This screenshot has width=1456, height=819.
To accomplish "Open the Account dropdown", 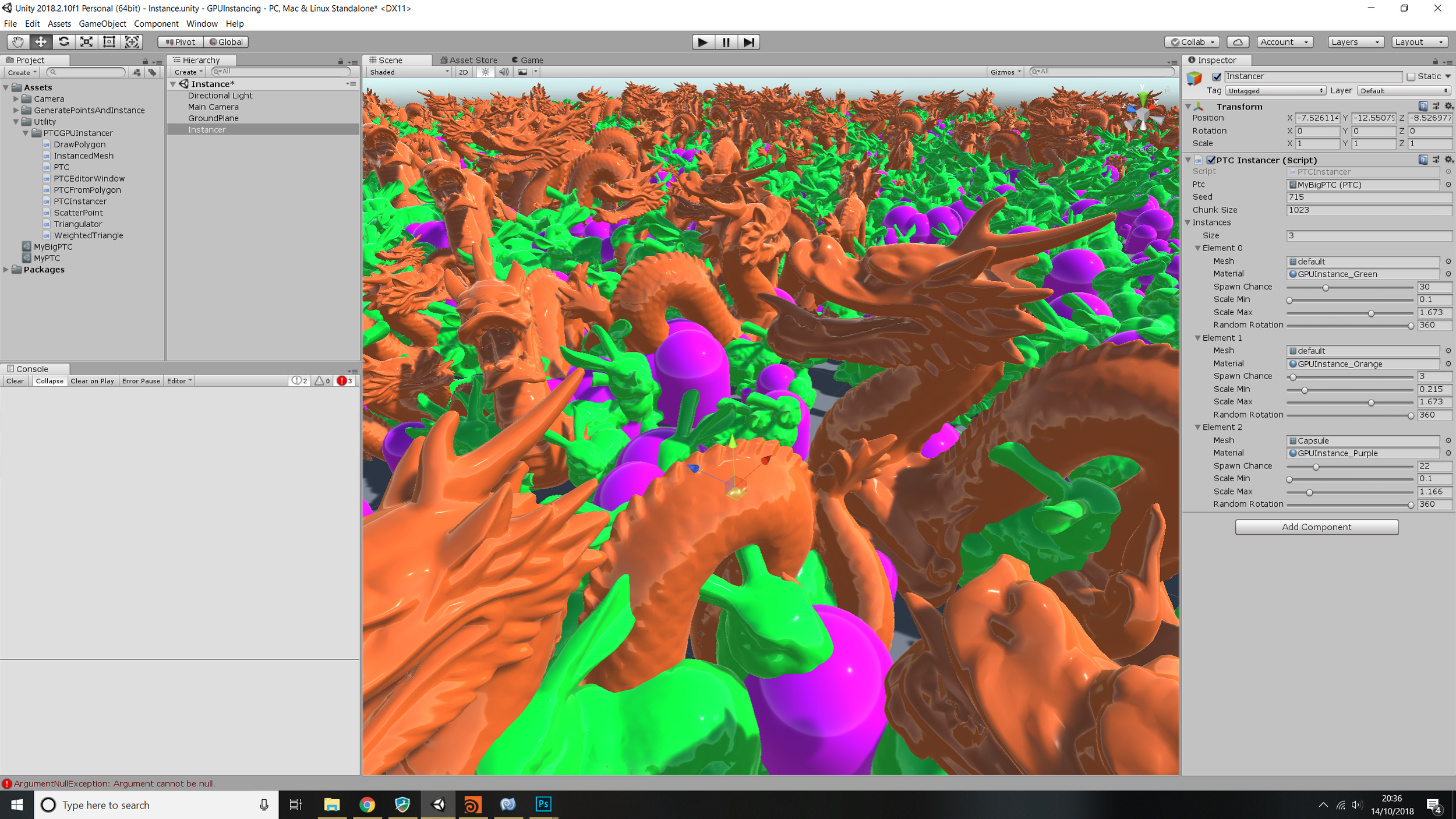I will pyautogui.click(x=1285, y=42).
